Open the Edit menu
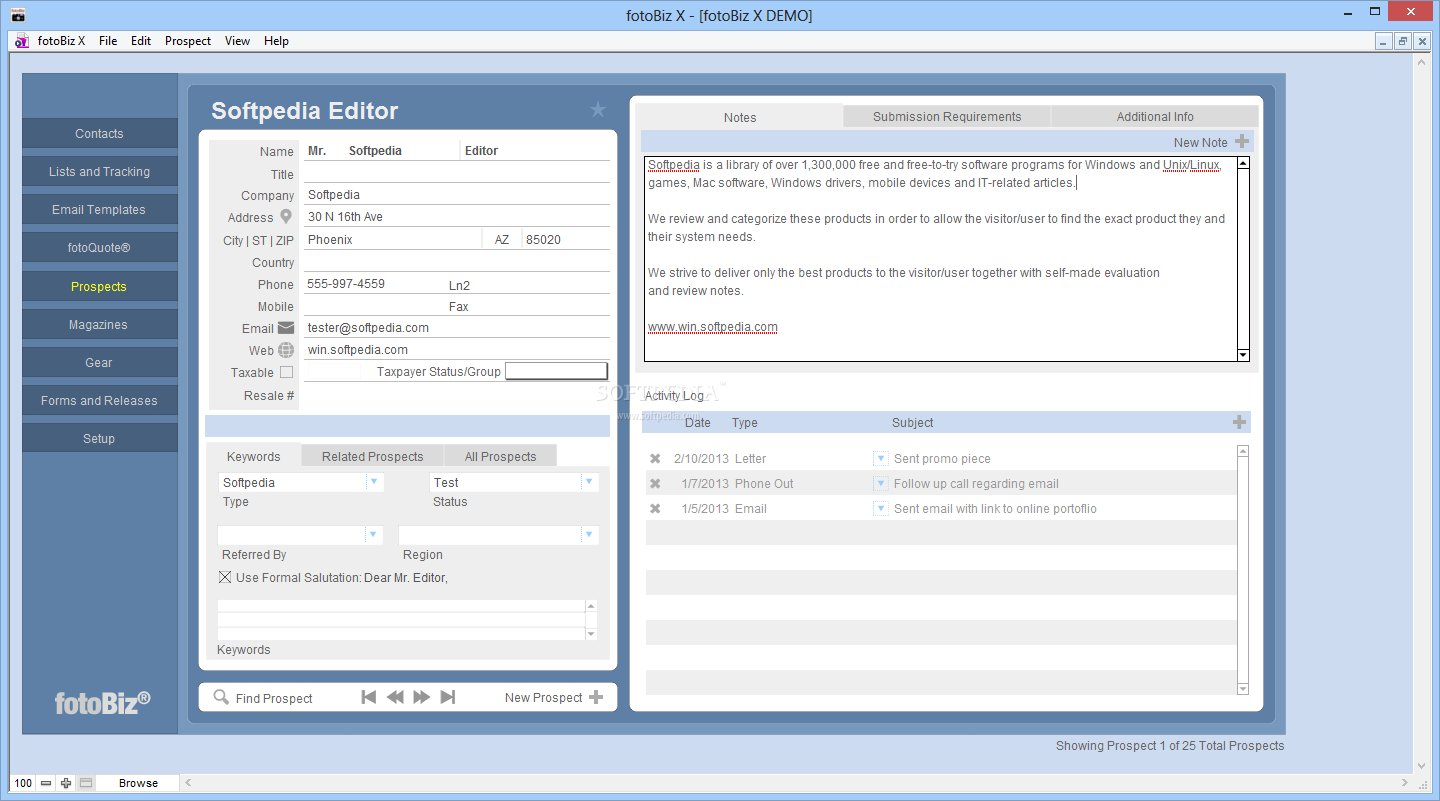This screenshot has width=1440, height=801. [x=141, y=41]
